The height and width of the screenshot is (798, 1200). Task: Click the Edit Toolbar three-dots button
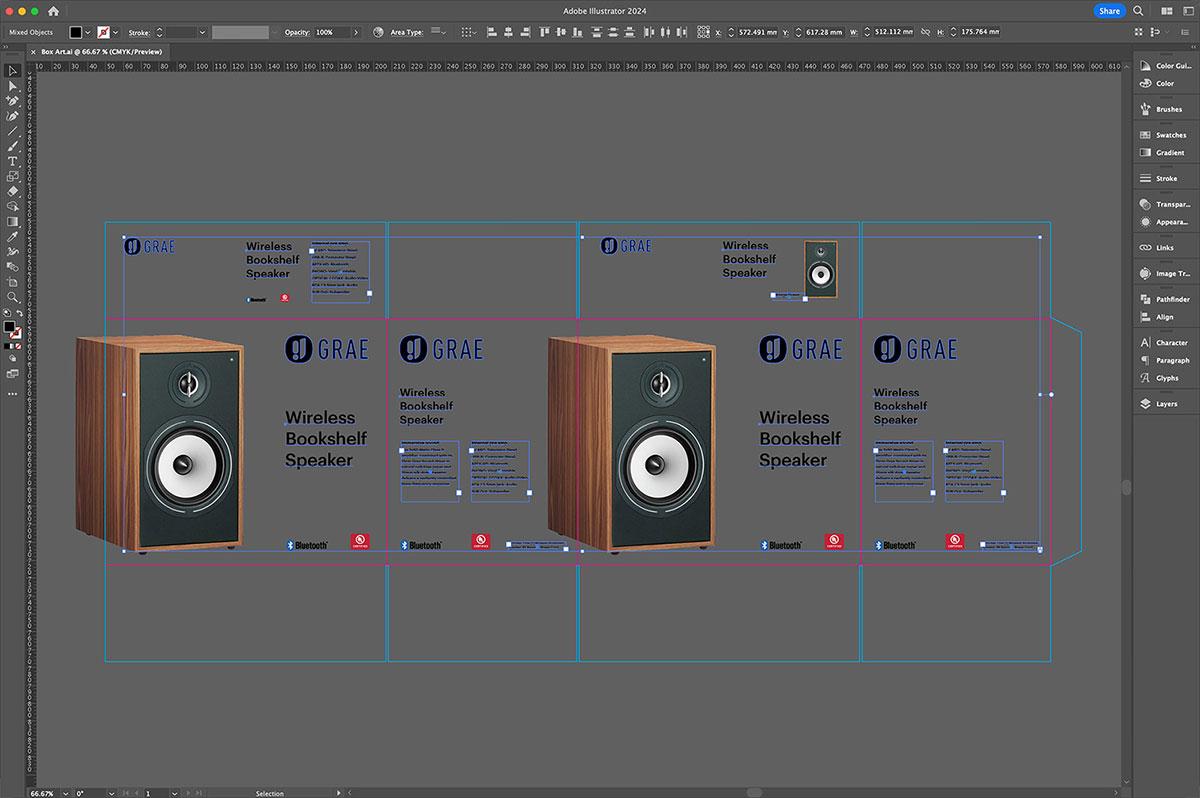[12, 393]
